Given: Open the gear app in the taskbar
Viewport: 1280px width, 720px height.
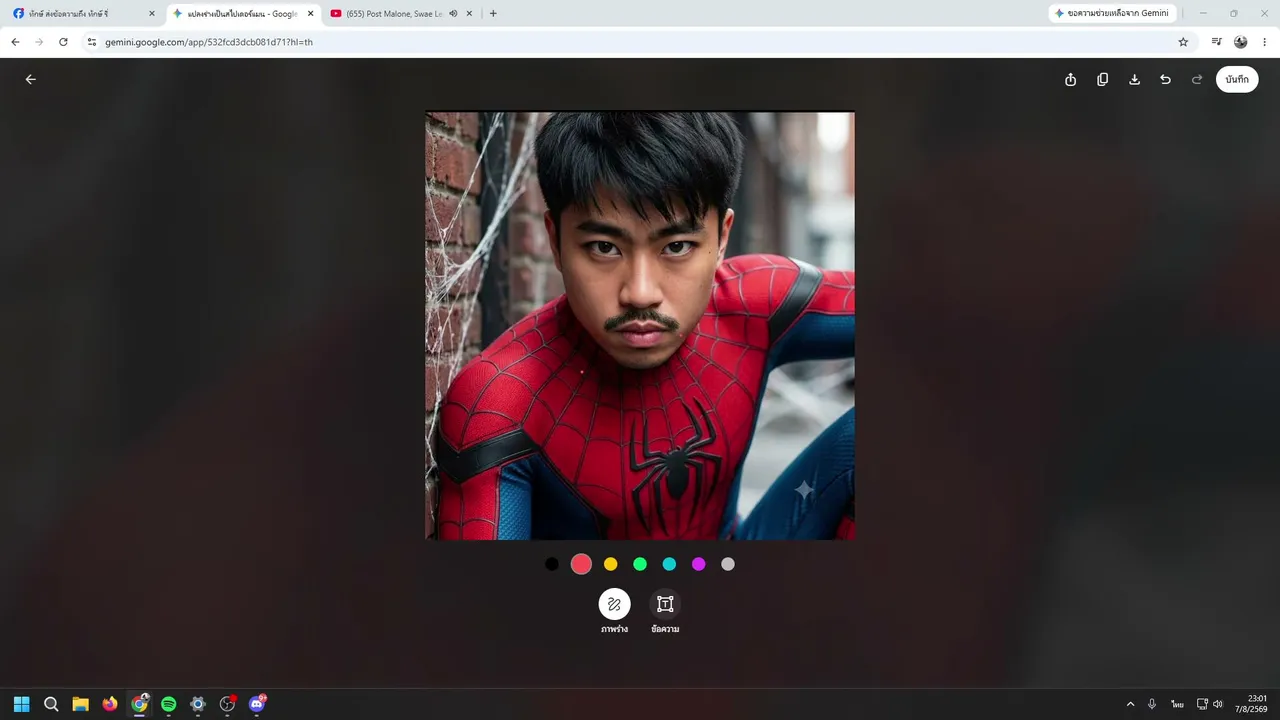Looking at the screenshot, I should point(198,704).
